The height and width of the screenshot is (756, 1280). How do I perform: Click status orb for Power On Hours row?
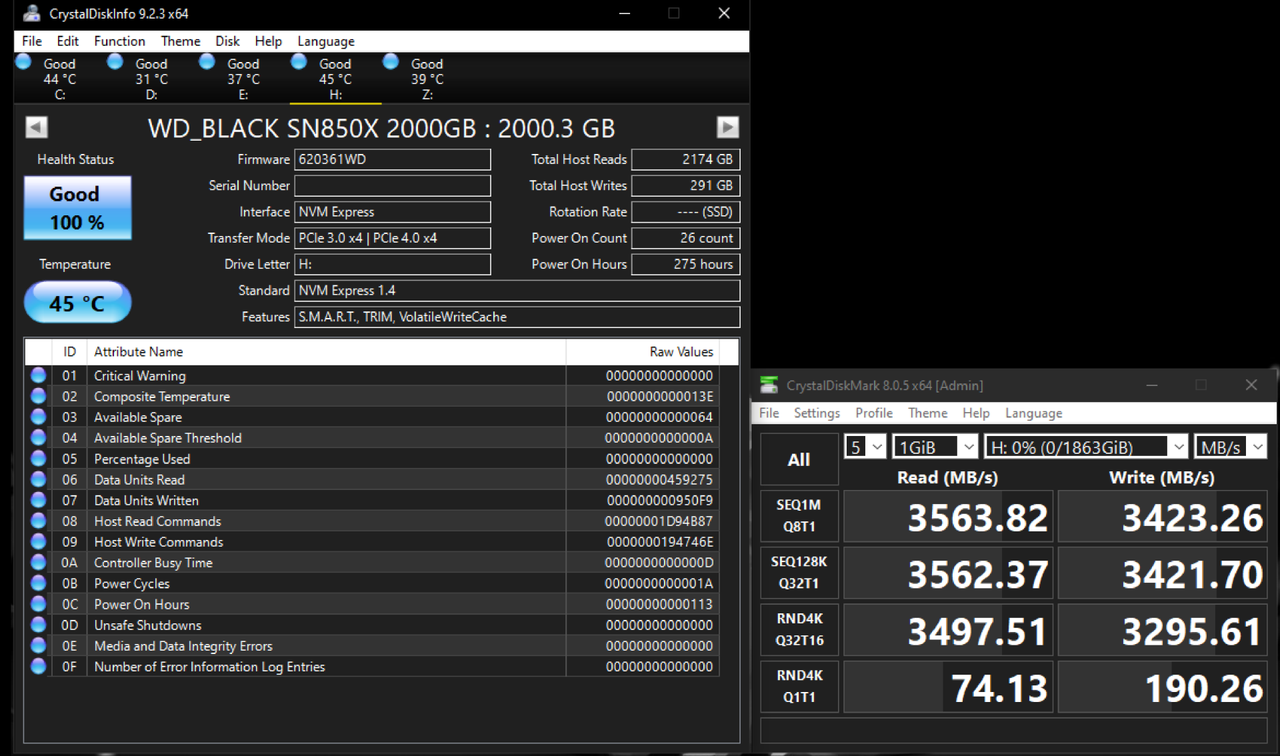[38, 604]
